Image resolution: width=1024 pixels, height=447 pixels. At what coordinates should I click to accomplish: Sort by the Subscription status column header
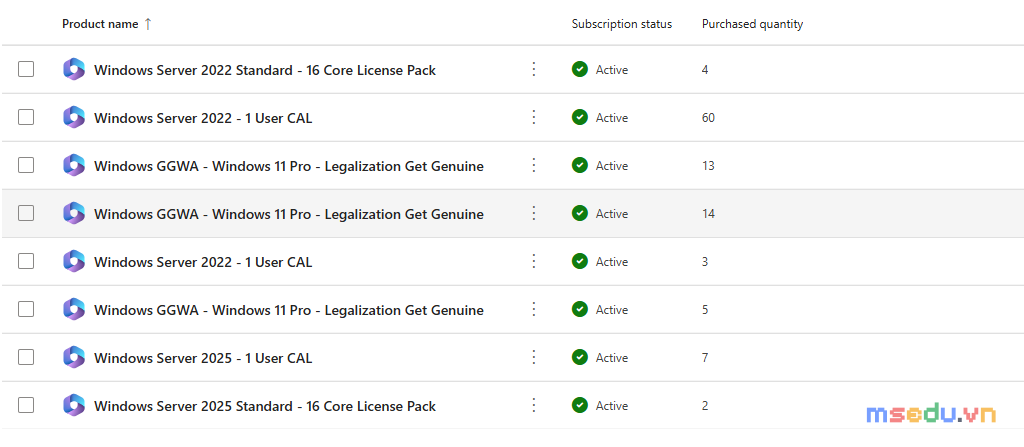click(x=622, y=24)
